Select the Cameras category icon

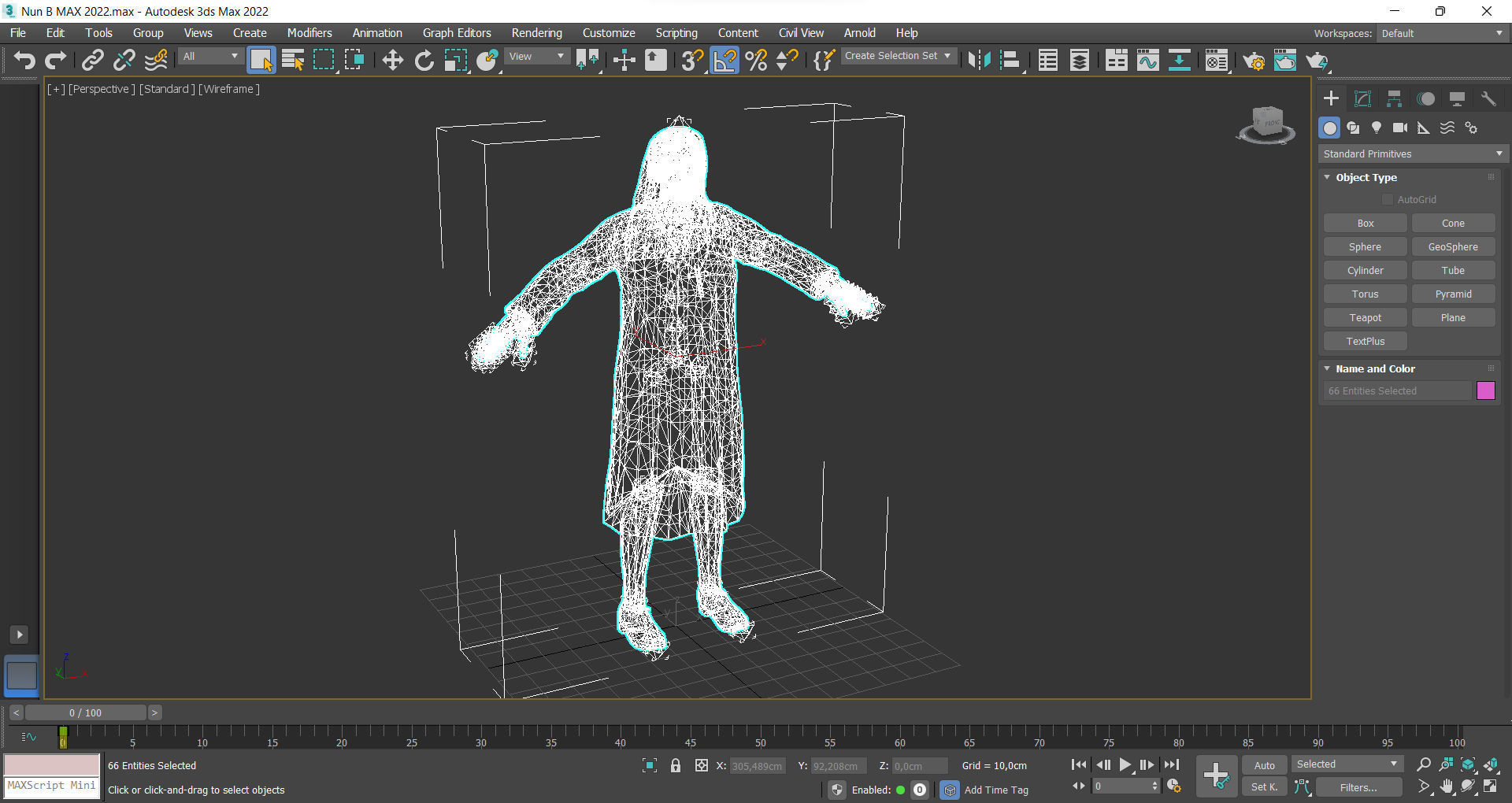pos(1400,128)
